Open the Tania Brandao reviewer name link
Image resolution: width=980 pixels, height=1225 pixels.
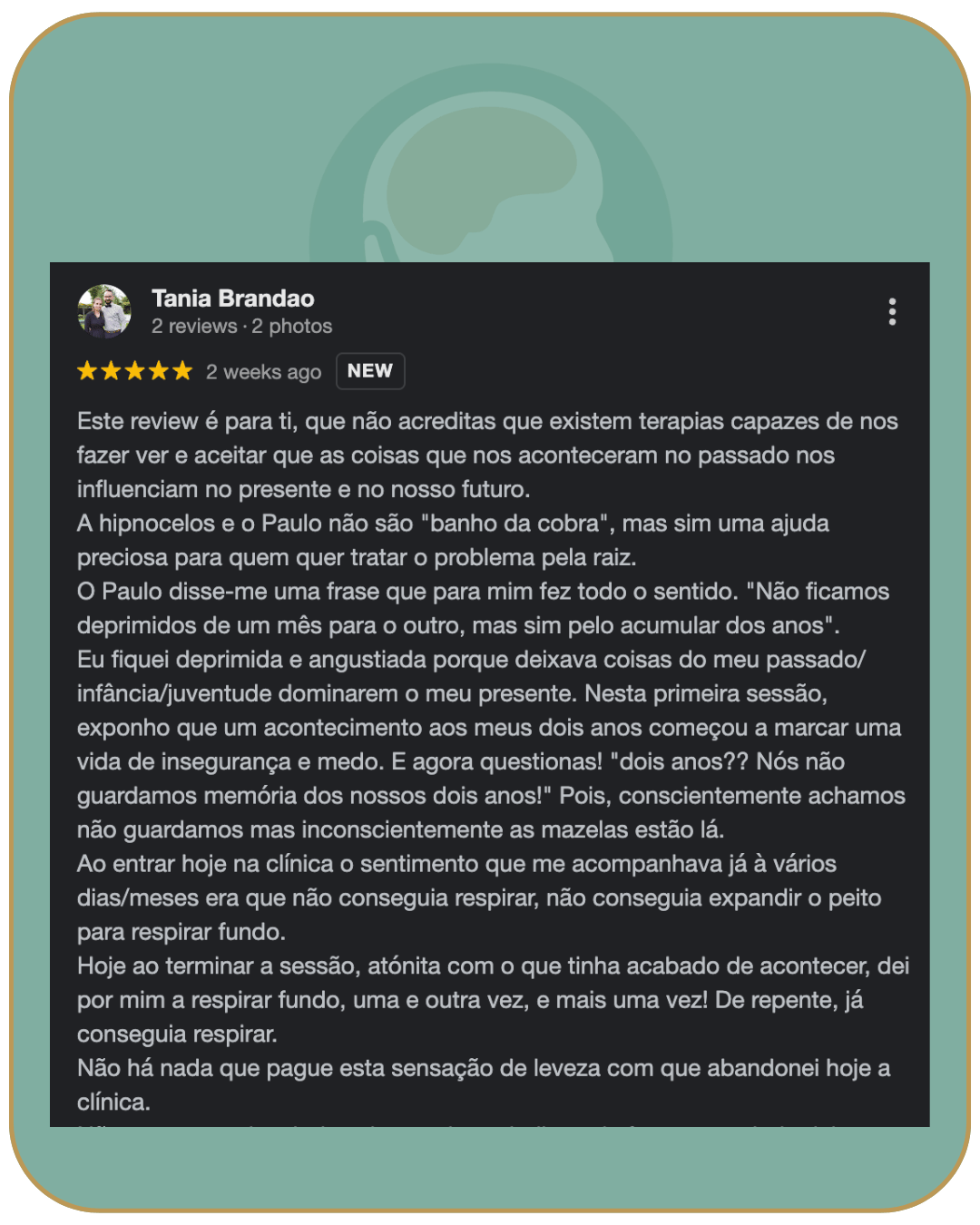(233, 299)
